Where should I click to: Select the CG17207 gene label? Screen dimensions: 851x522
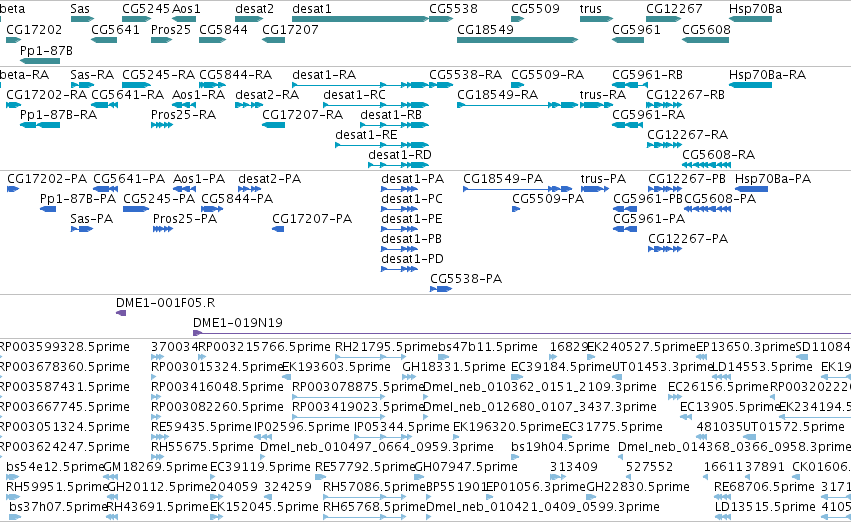pos(290,29)
